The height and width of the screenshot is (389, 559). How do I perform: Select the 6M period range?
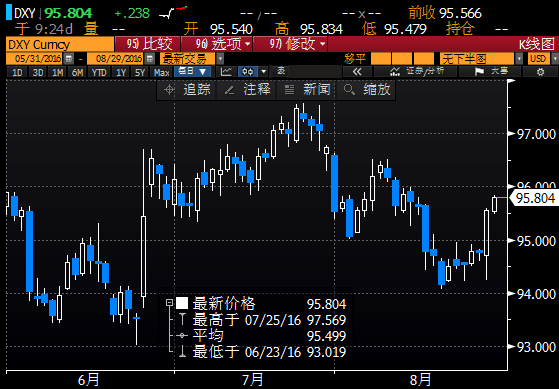coord(77,72)
